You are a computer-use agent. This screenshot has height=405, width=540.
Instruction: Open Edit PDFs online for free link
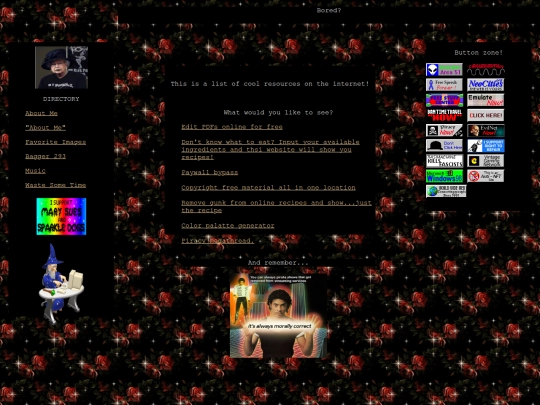[x=232, y=127]
